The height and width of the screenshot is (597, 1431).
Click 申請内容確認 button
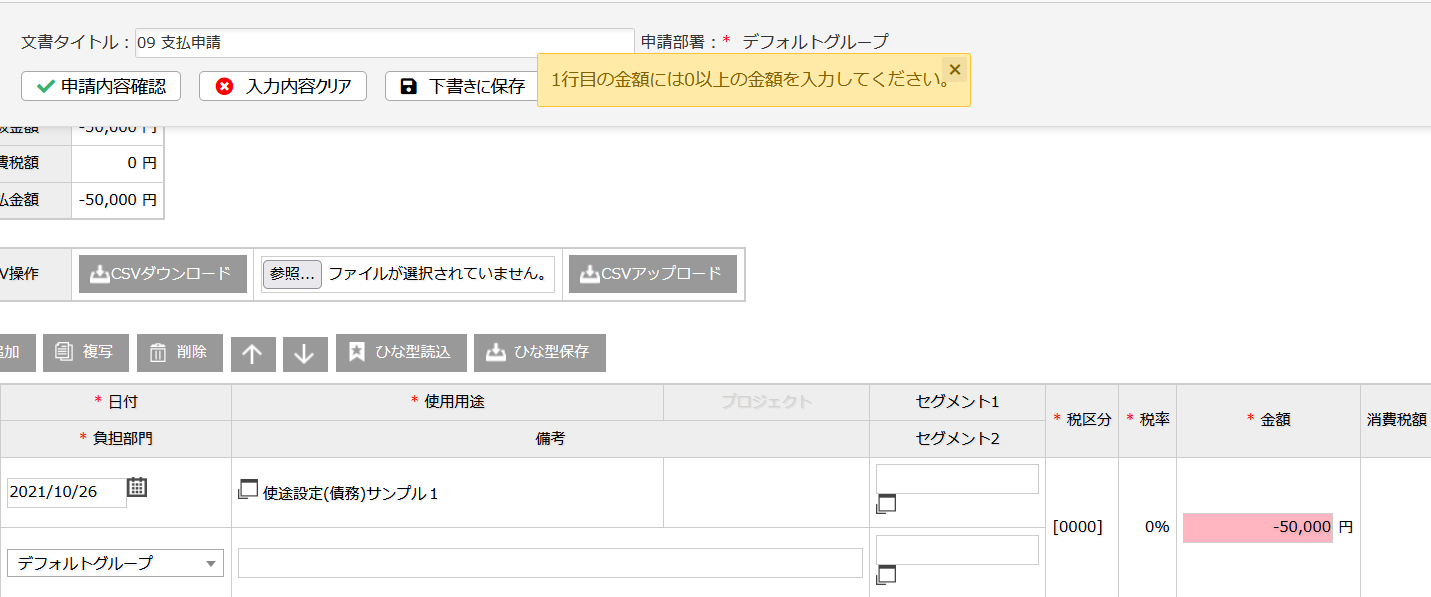coord(101,86)
